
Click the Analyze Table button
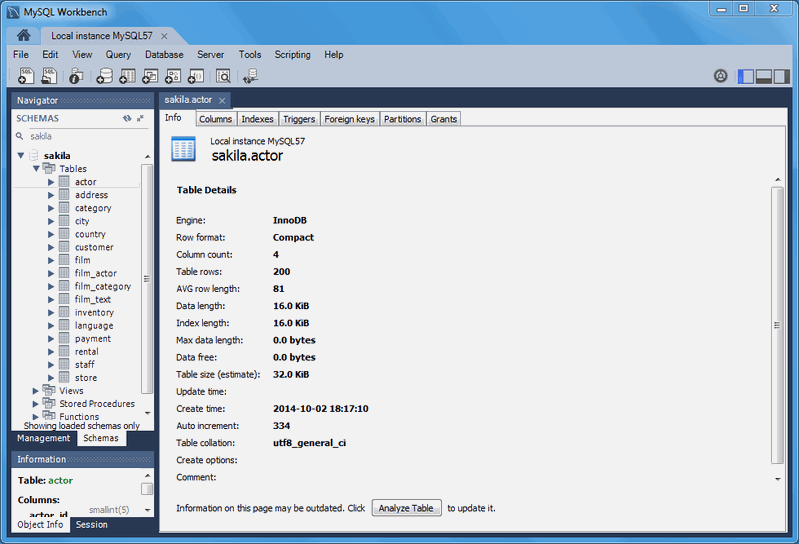[406, 508]
